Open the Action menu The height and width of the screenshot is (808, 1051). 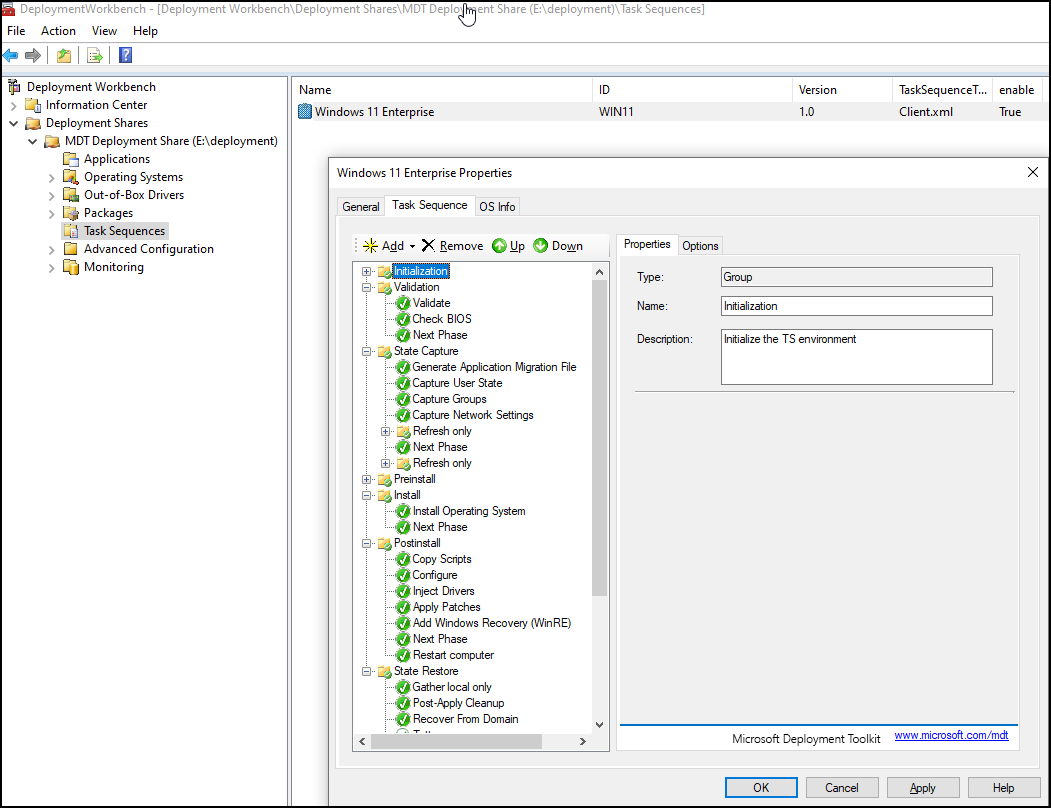tap(58, 31)
